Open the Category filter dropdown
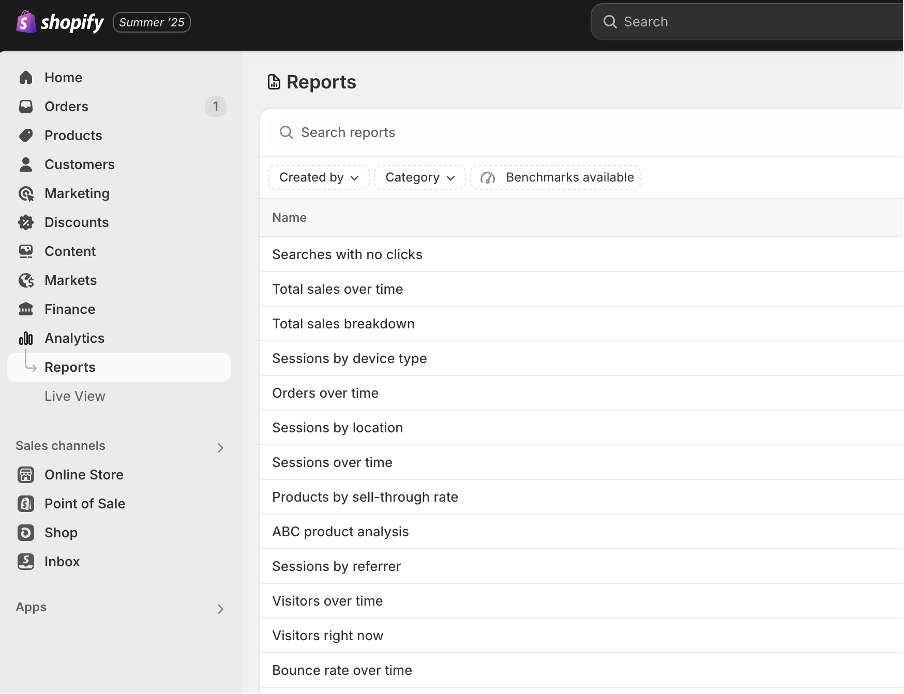Viewport: 904px width, 694px height. (x=419, y=177)
